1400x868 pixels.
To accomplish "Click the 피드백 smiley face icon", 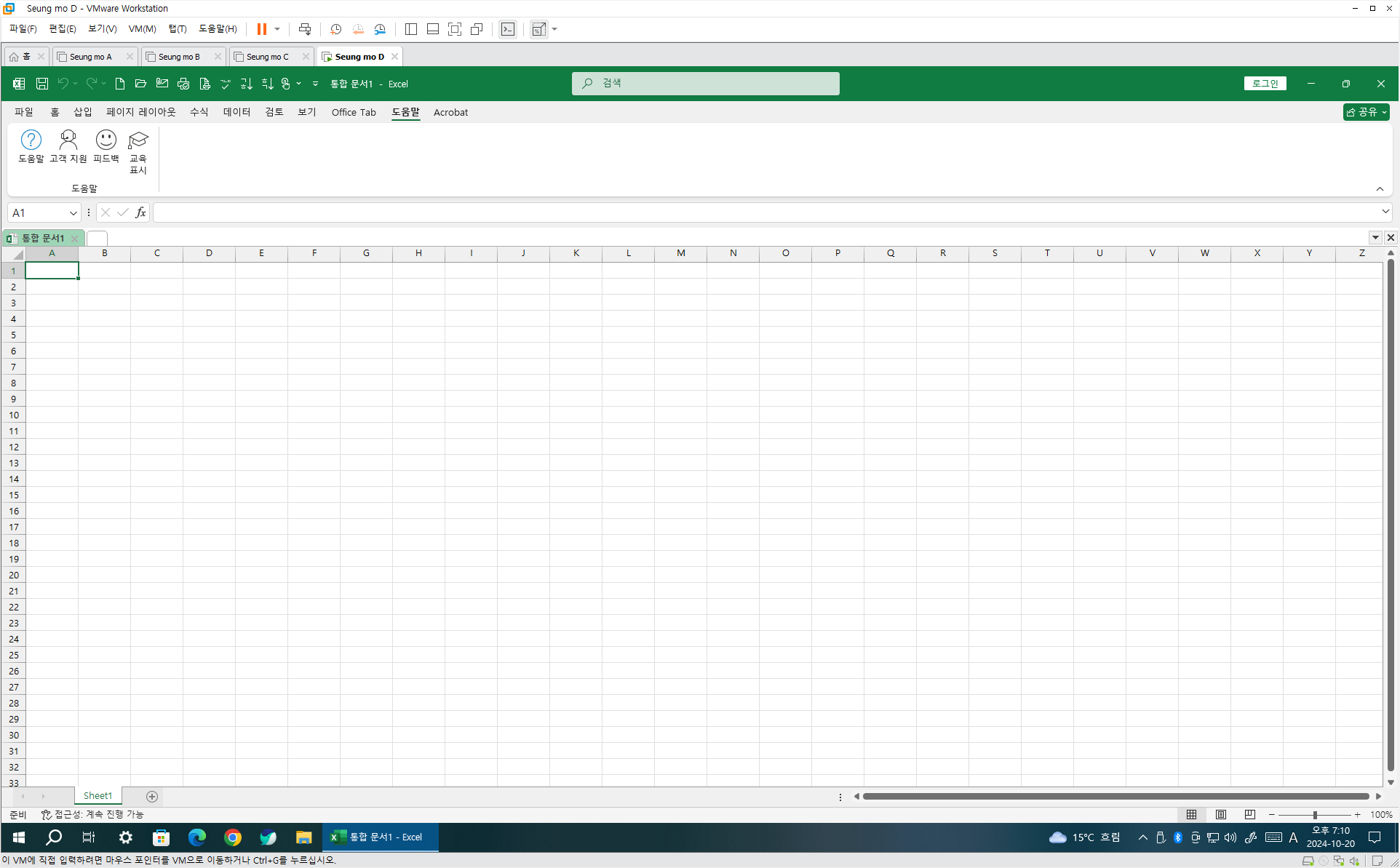I will click(106, 140).
